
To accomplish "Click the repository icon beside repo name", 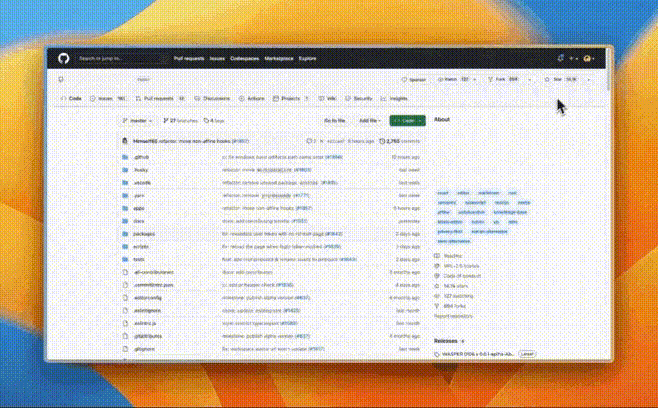I will pos(61,79).
